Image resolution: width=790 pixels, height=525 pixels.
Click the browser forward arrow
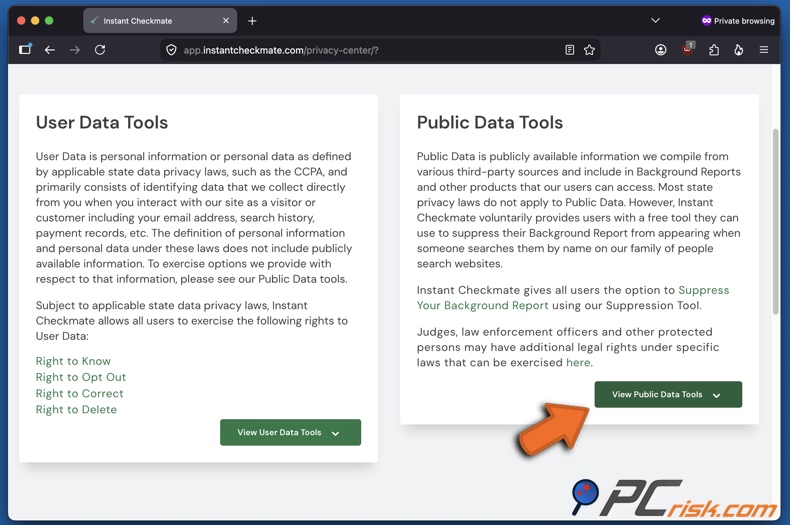(x=75, y=50)
